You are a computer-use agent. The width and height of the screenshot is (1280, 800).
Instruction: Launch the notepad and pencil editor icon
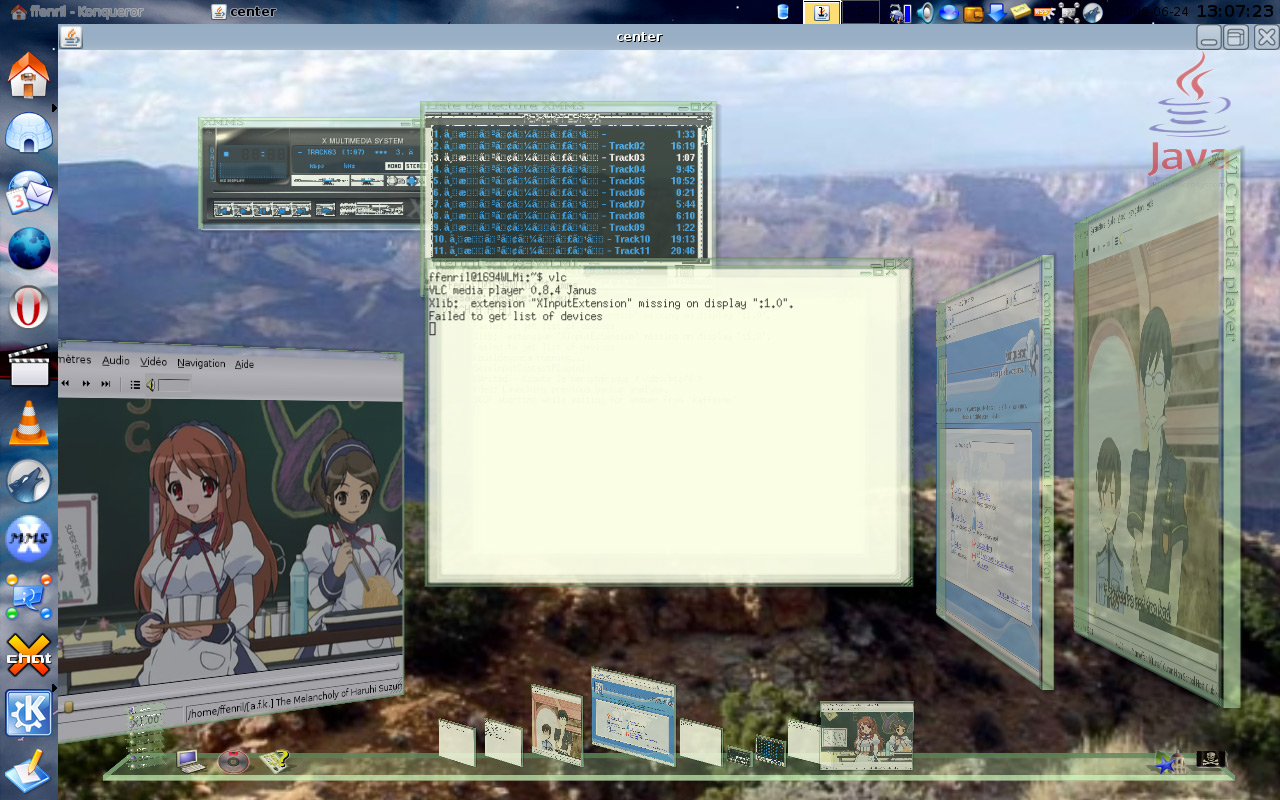(x=27, y=771)
